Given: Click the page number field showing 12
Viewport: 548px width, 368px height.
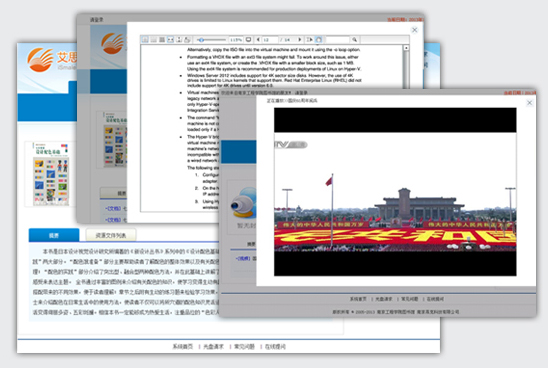Looking at the screenshot, I should click(x=270, y=39).
